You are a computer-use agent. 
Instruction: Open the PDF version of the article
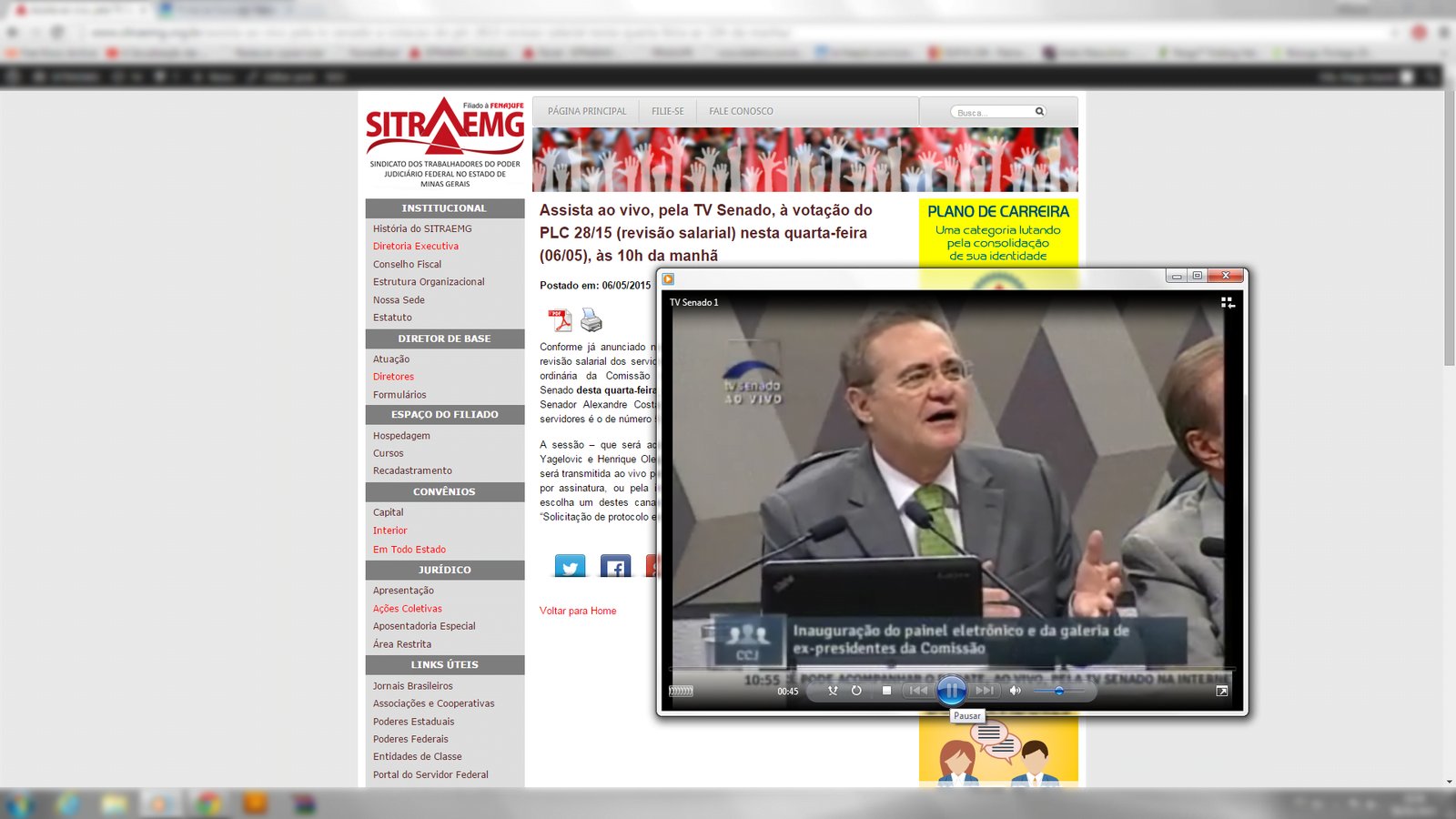[x=560, y=320]
